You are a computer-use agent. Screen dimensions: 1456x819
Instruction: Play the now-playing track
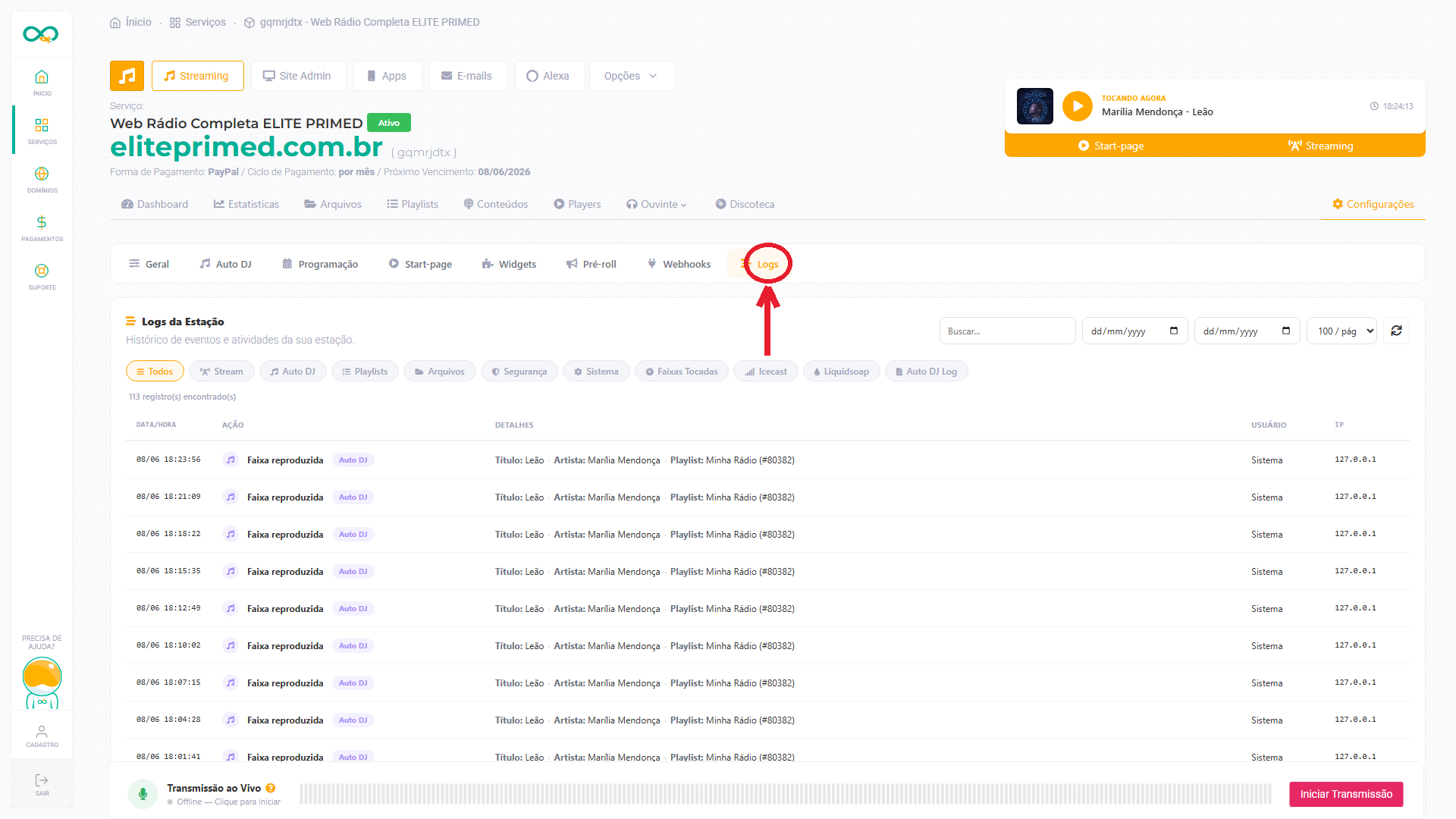(x=1077, y=106)
